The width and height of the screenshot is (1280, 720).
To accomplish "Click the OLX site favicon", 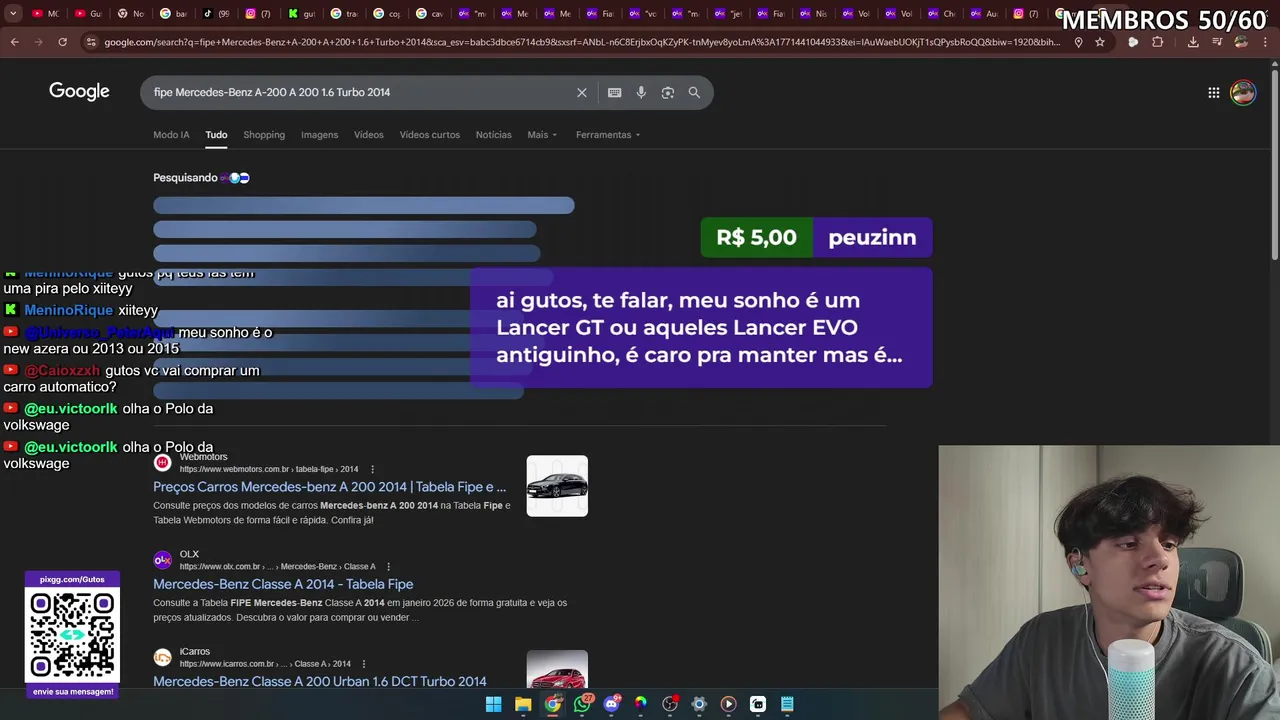I will (162, 560).
